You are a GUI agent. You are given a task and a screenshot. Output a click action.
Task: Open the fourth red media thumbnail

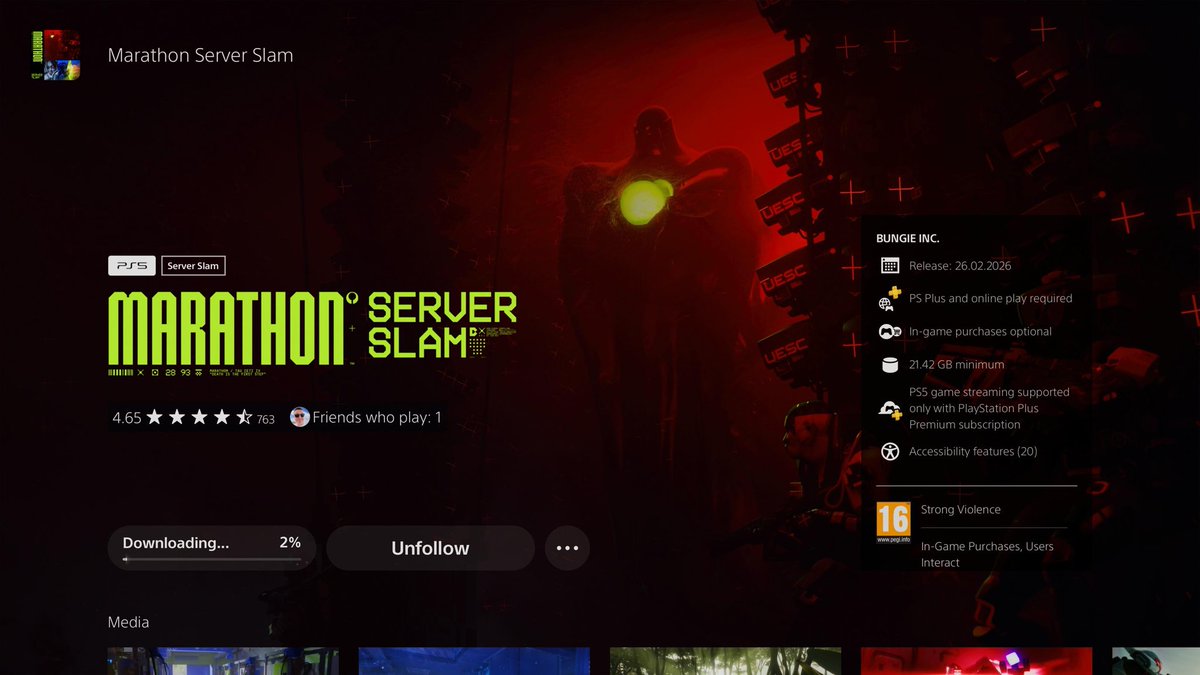976,661
